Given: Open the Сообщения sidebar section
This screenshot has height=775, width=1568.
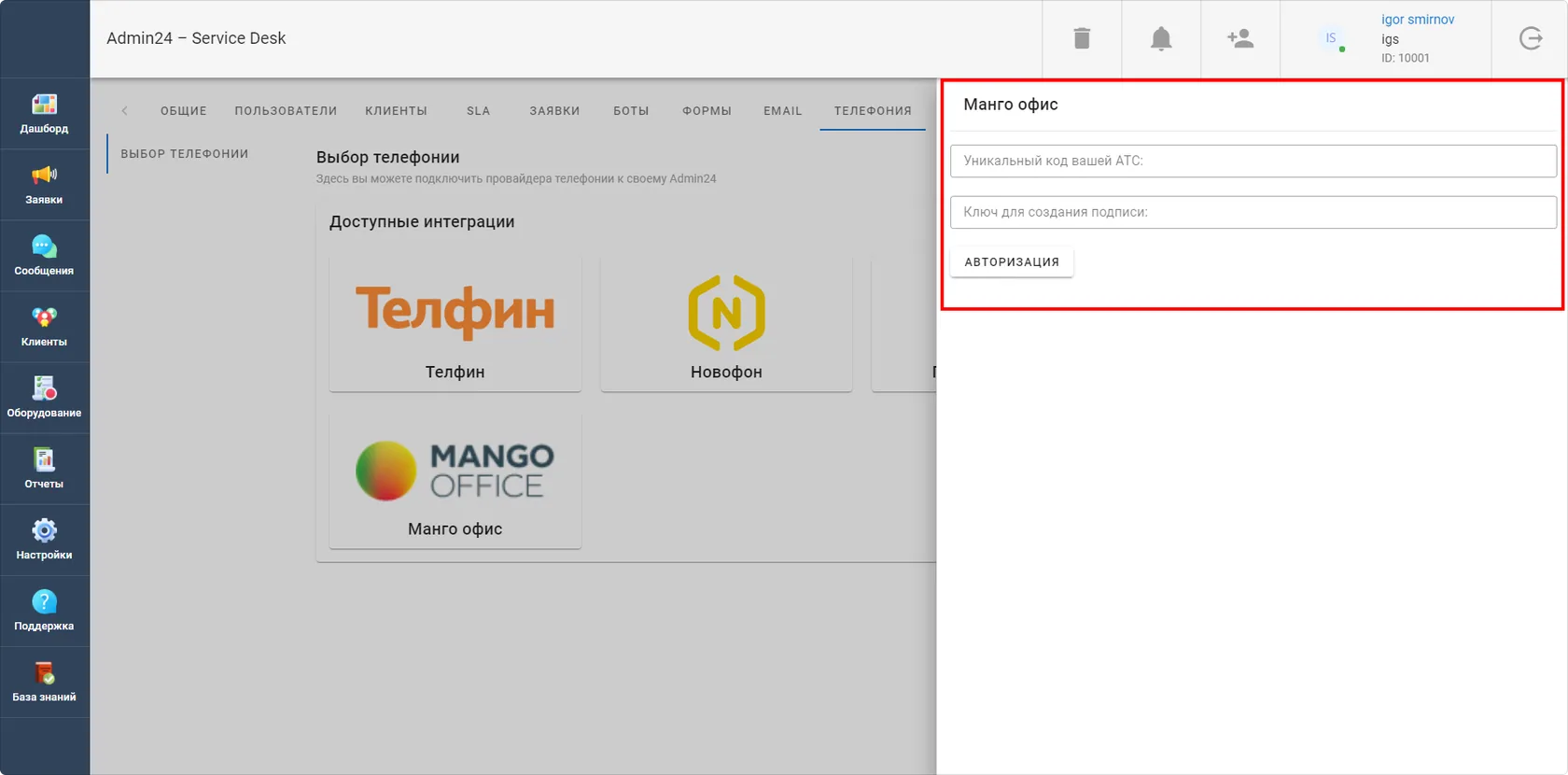Looking at the screenshot, I should (x=44, y=256).
